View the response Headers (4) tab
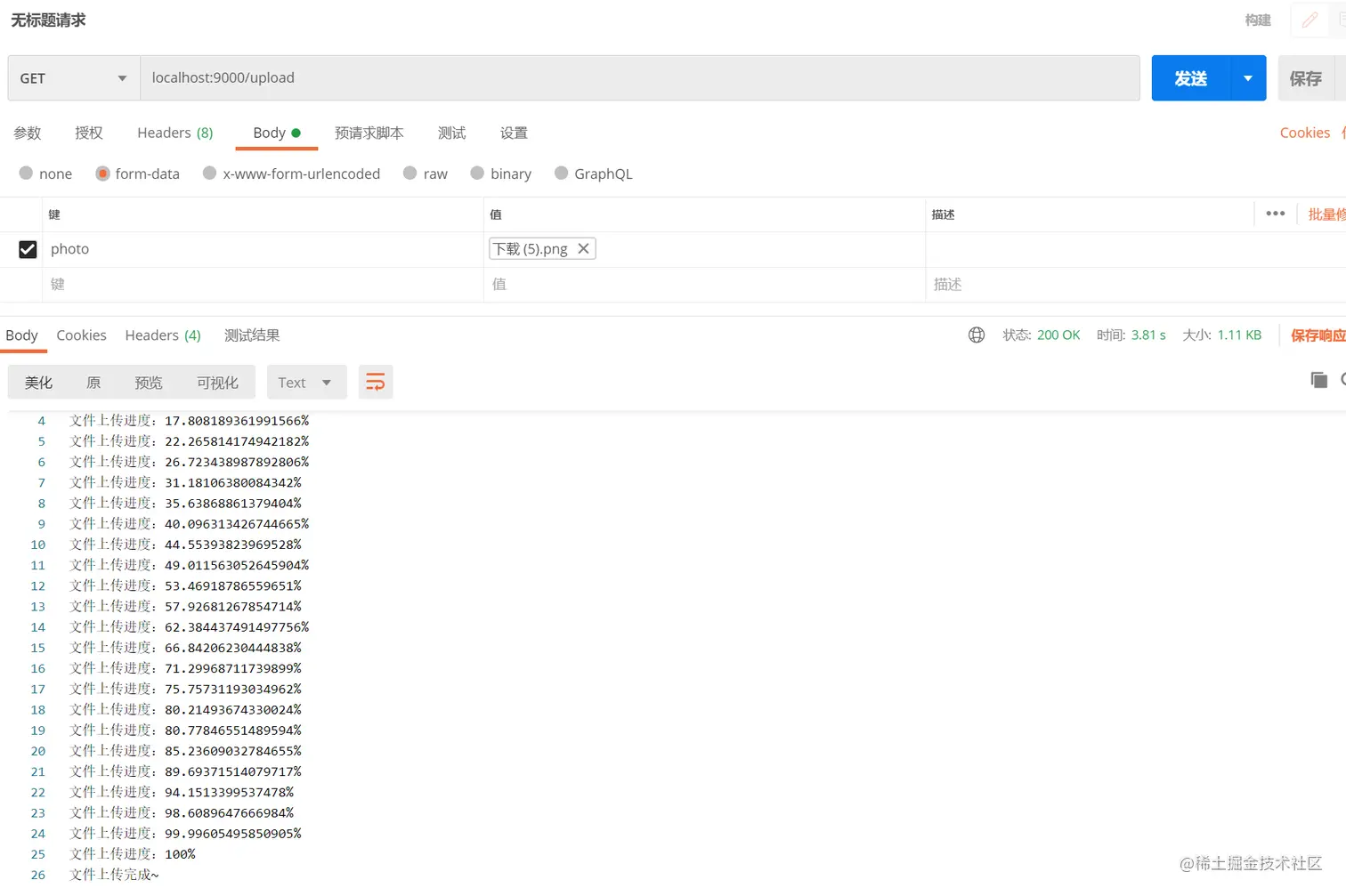Screen dimensions: 1346x896 click(163, 335)
